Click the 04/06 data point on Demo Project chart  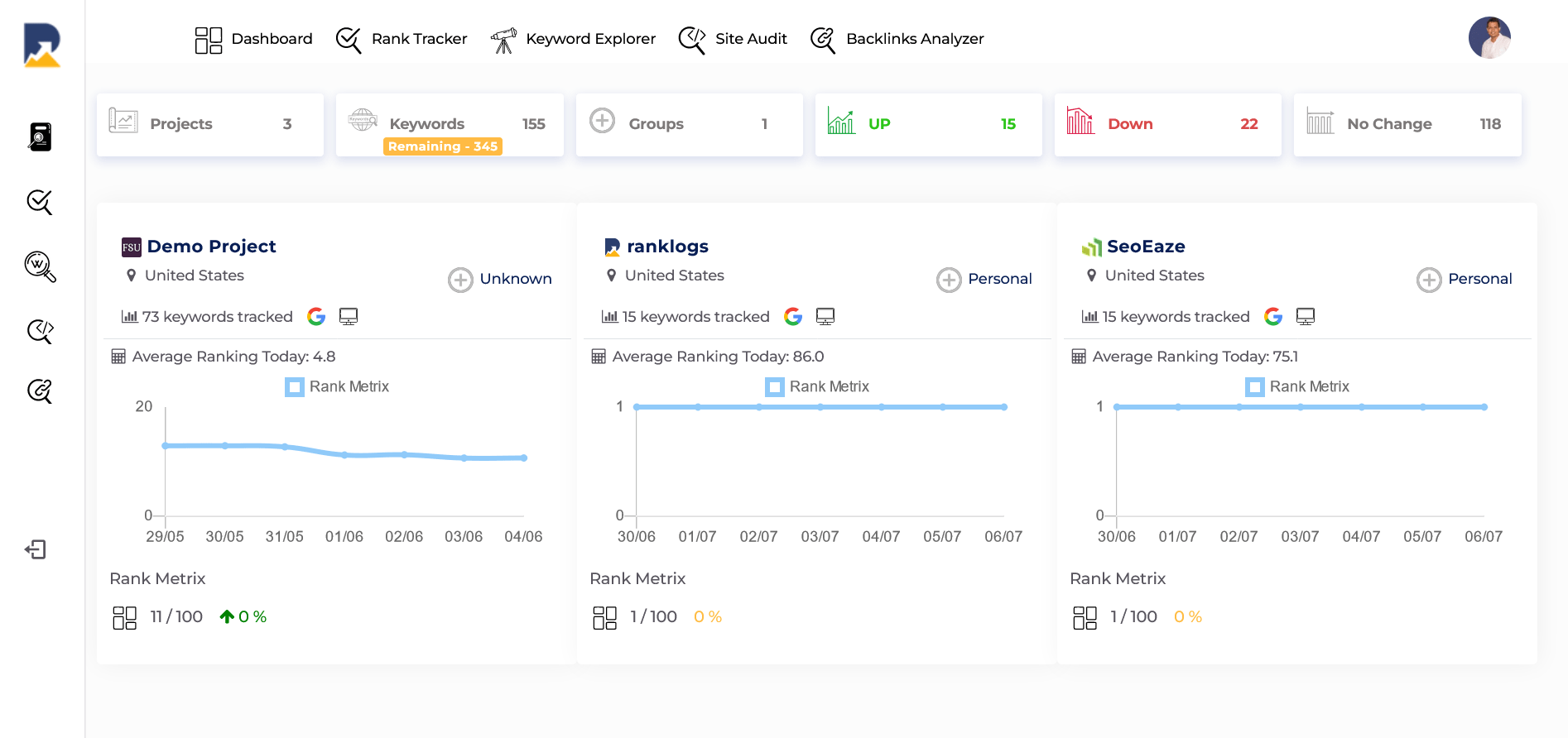(524, 458)
